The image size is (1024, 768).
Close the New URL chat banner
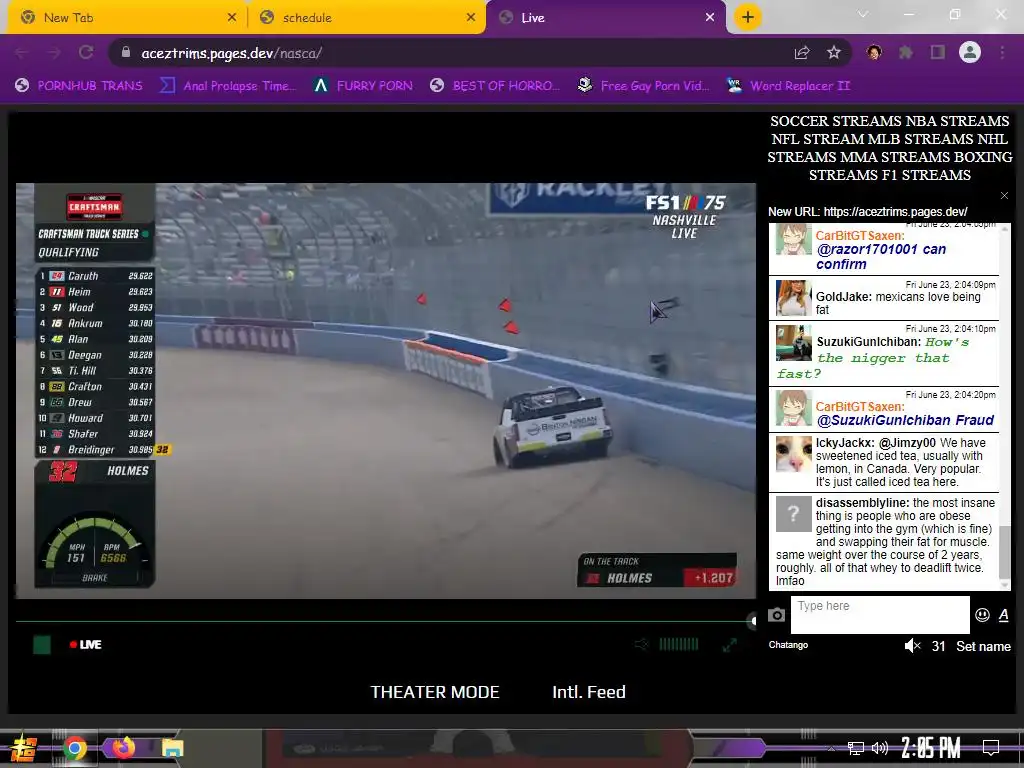coord(1004,196)
